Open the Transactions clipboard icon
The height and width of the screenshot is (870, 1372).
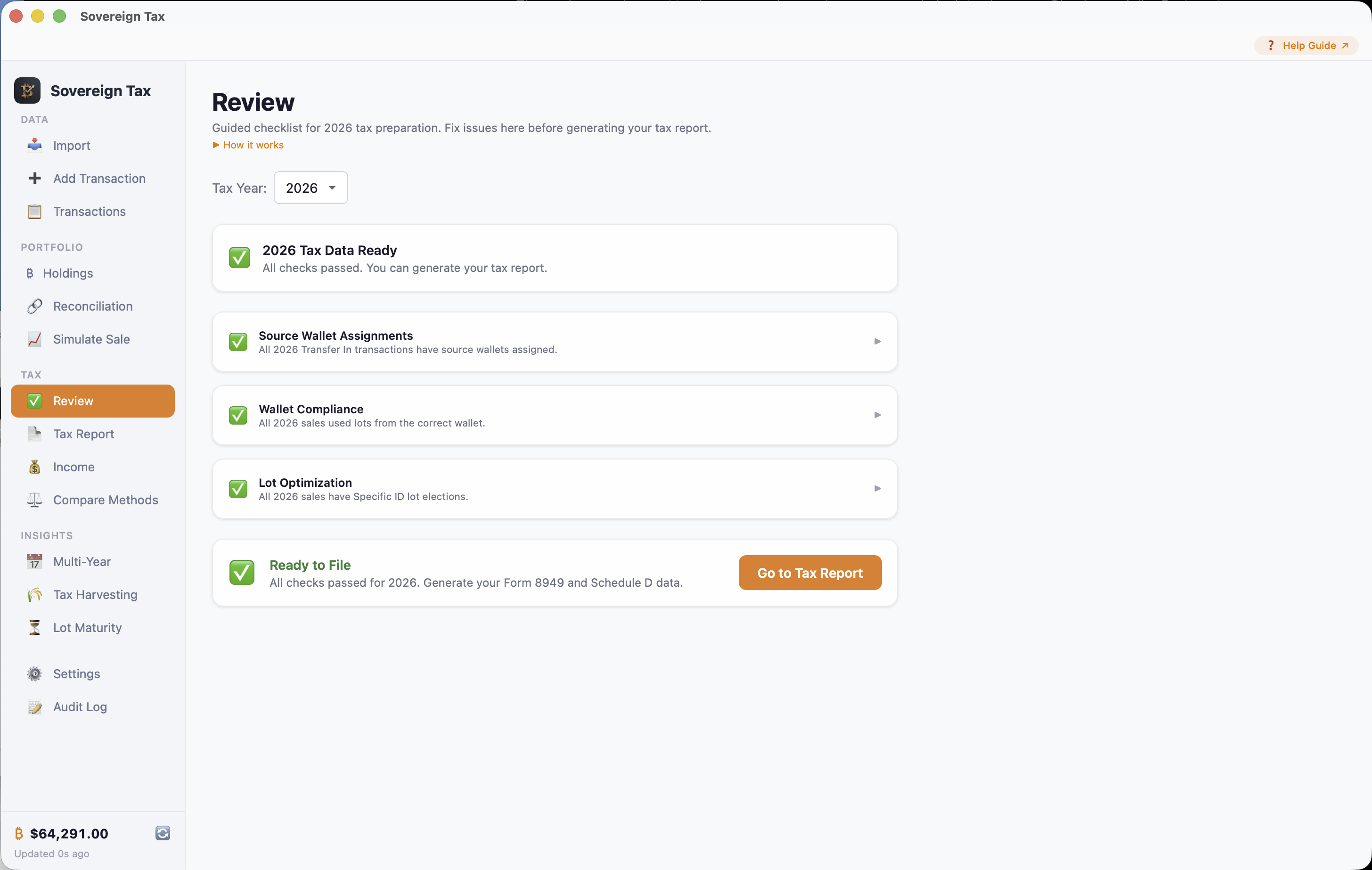click(34, 211)
